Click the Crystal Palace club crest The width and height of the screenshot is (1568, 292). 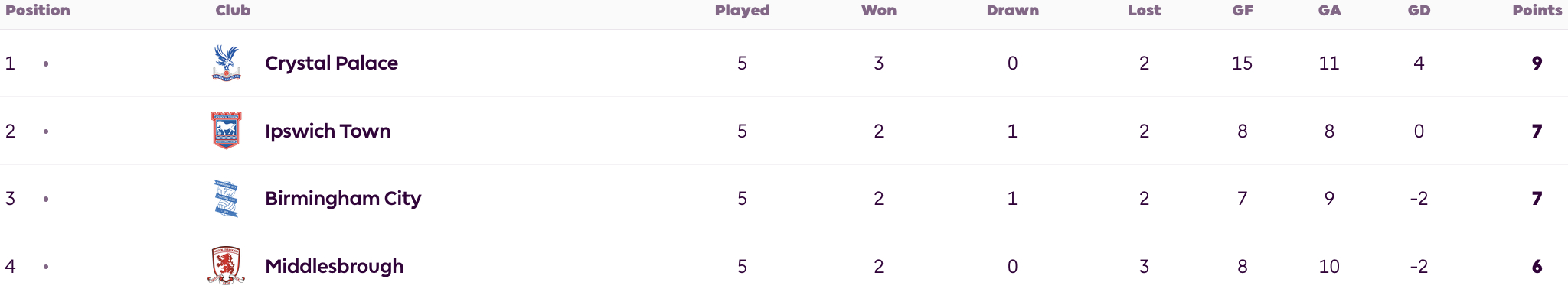pyautogui.click(x=226, y=63)
